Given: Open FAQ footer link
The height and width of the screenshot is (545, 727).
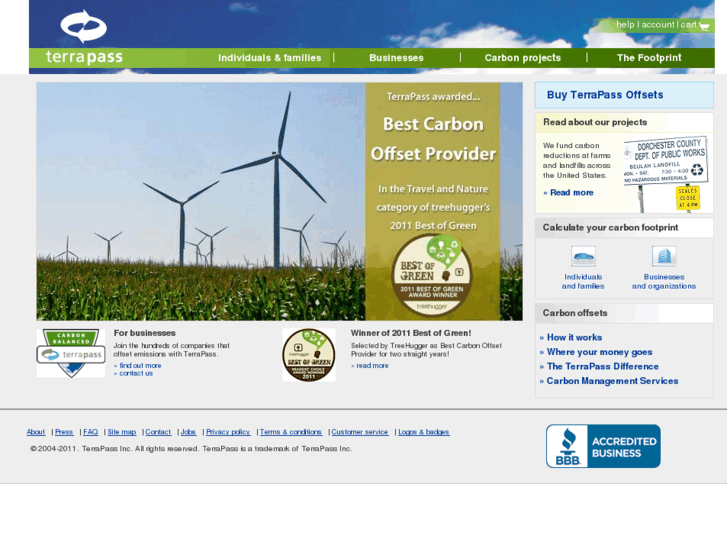Looking at the screenshot, I should [90, 432].
